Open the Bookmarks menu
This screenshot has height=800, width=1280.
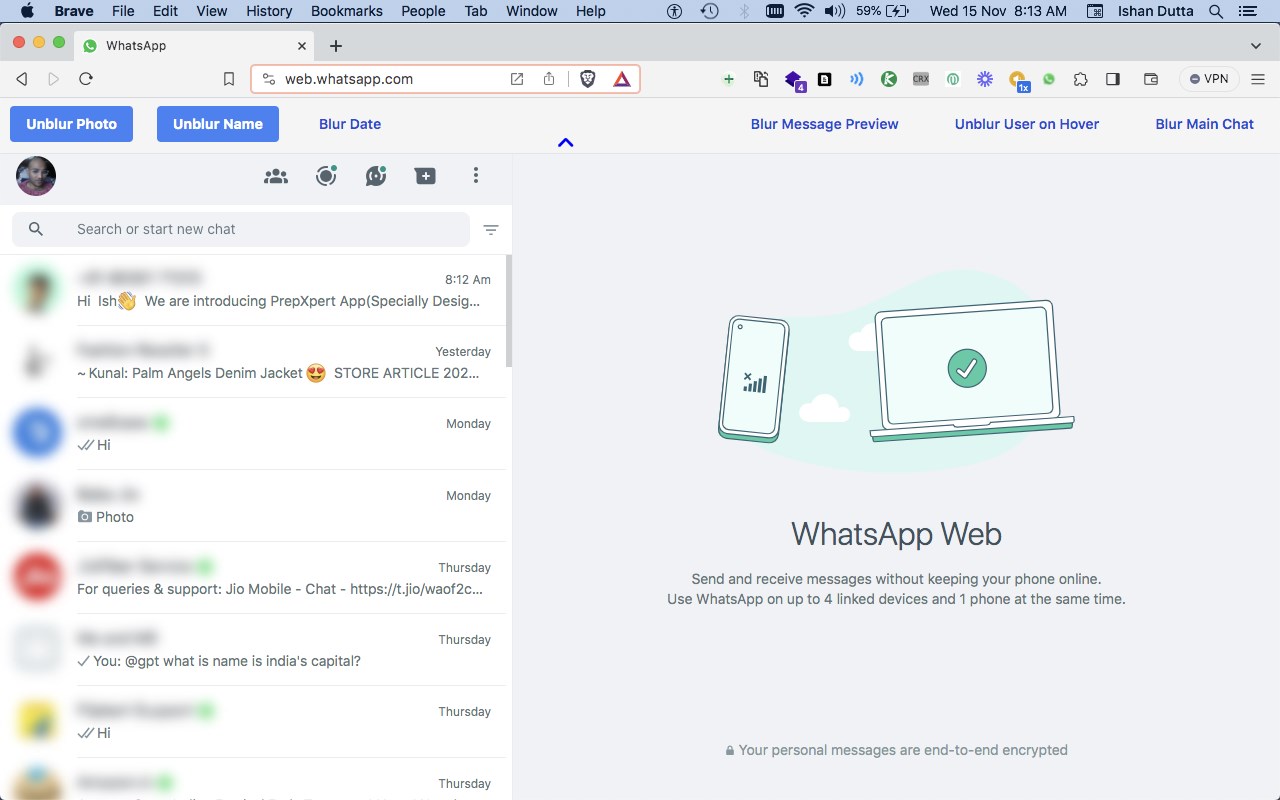(x=347, y=11)
